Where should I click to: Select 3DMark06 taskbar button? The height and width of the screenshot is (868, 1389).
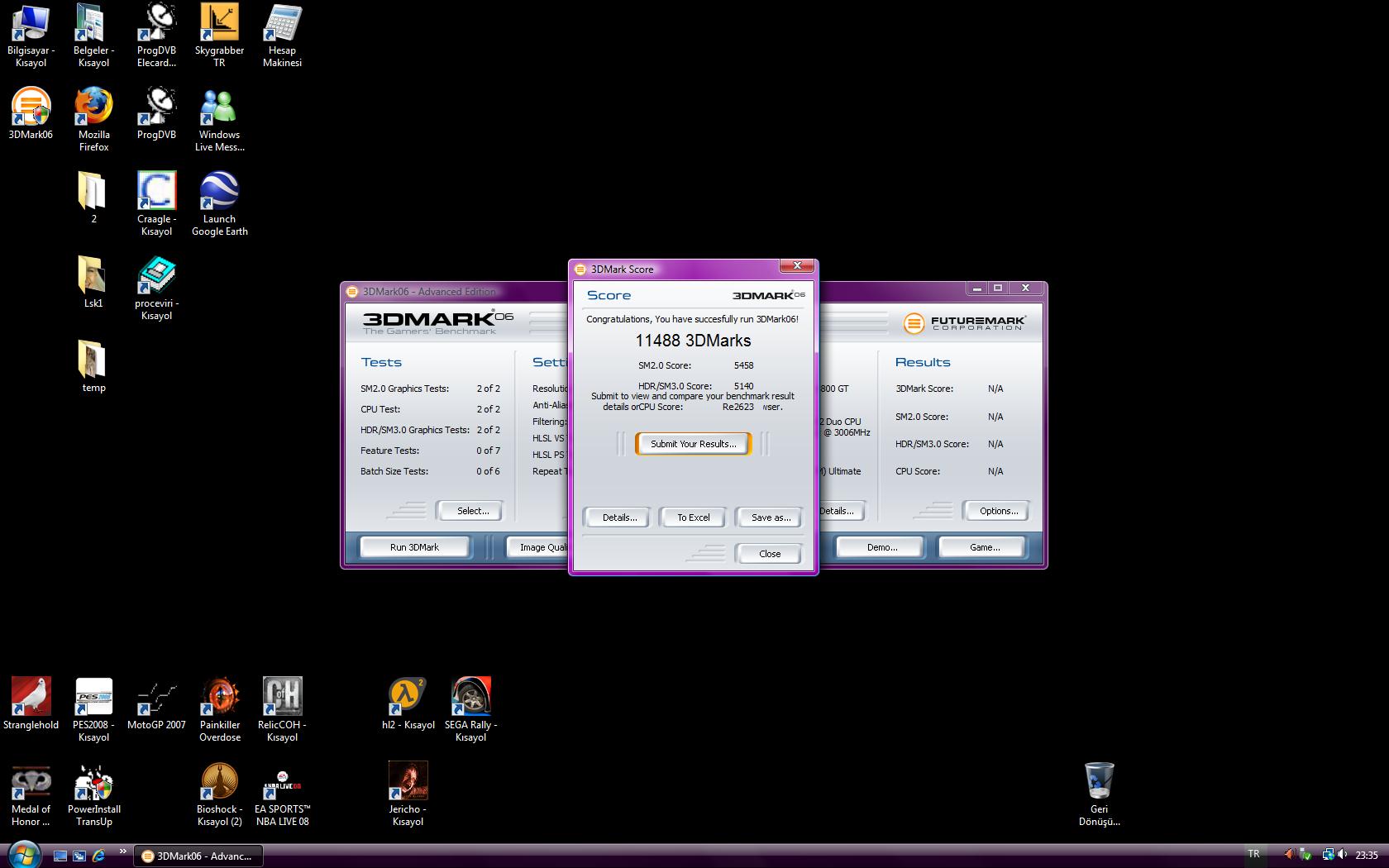[x=198, y=856]
